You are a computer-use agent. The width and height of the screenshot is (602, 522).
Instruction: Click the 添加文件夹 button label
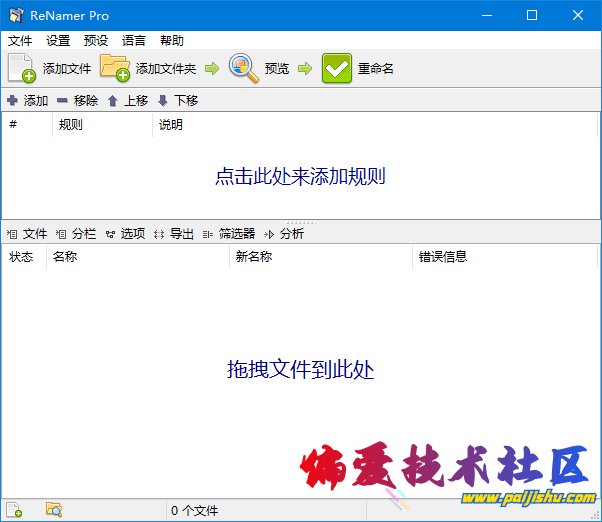point(166,69)
